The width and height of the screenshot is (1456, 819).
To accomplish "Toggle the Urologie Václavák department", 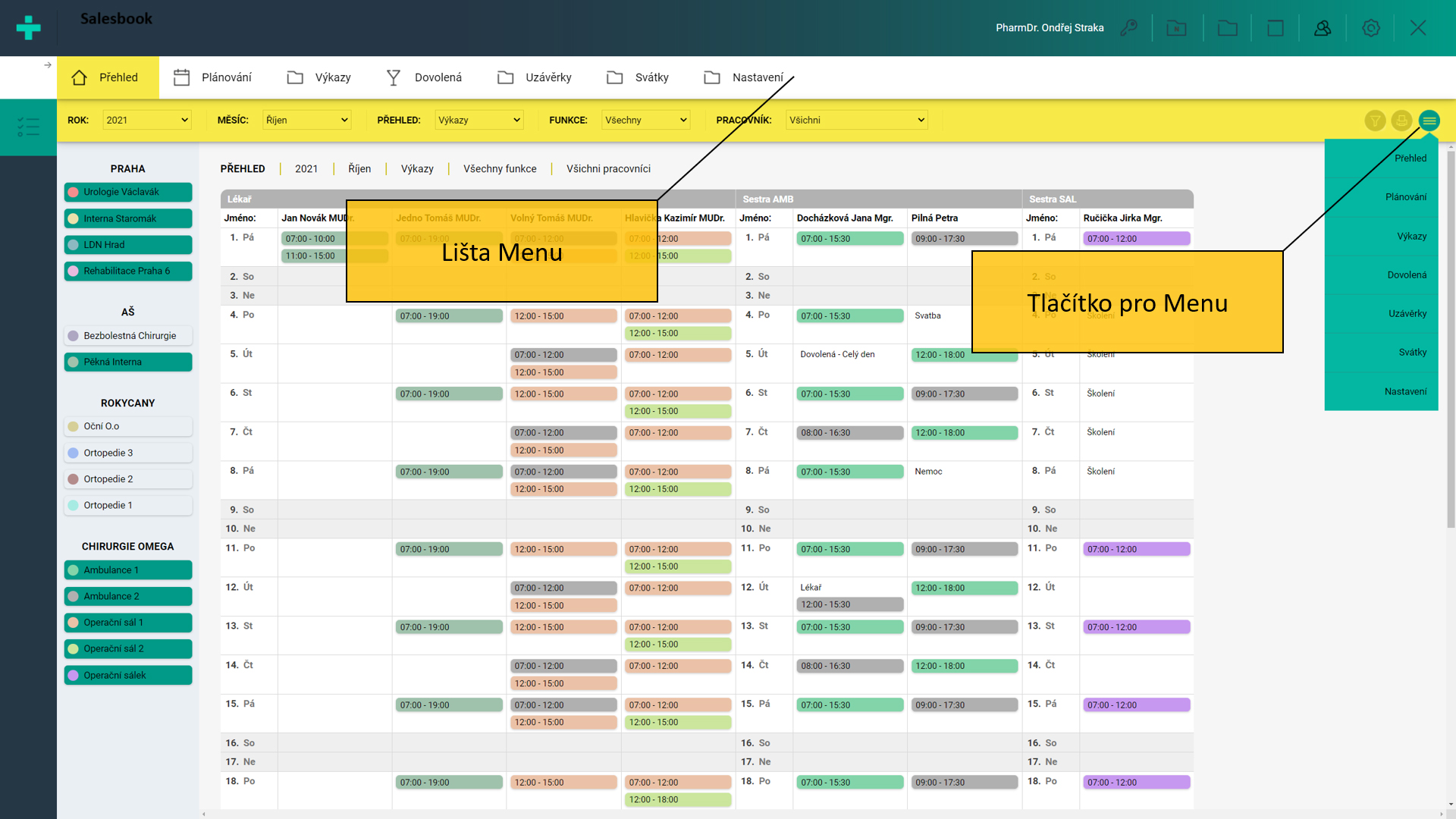I will (x=128, y=192).
